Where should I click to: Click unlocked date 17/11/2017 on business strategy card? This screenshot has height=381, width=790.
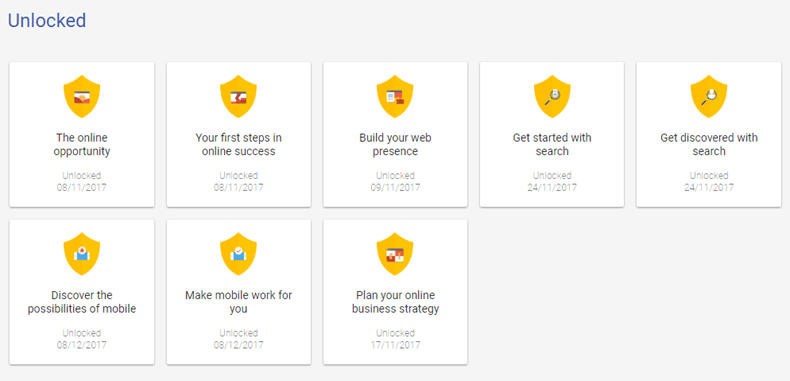[395, 345]
